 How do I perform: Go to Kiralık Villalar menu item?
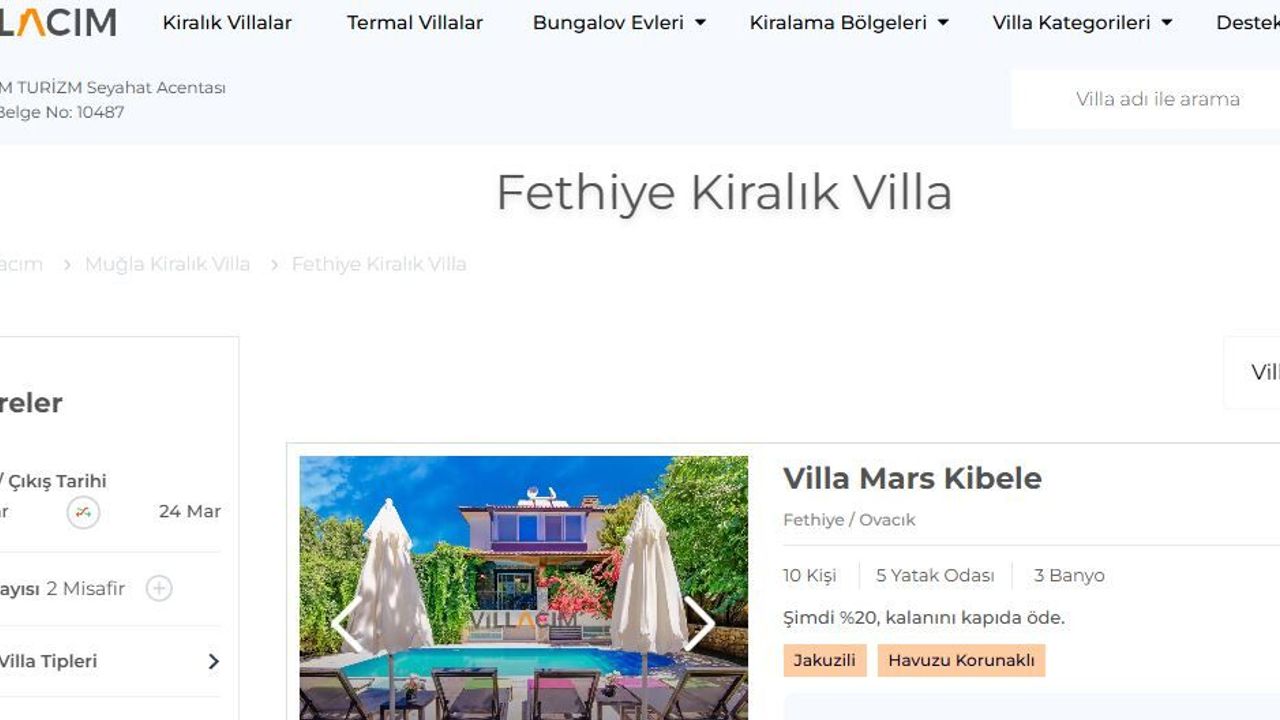[x=227, y=22]
